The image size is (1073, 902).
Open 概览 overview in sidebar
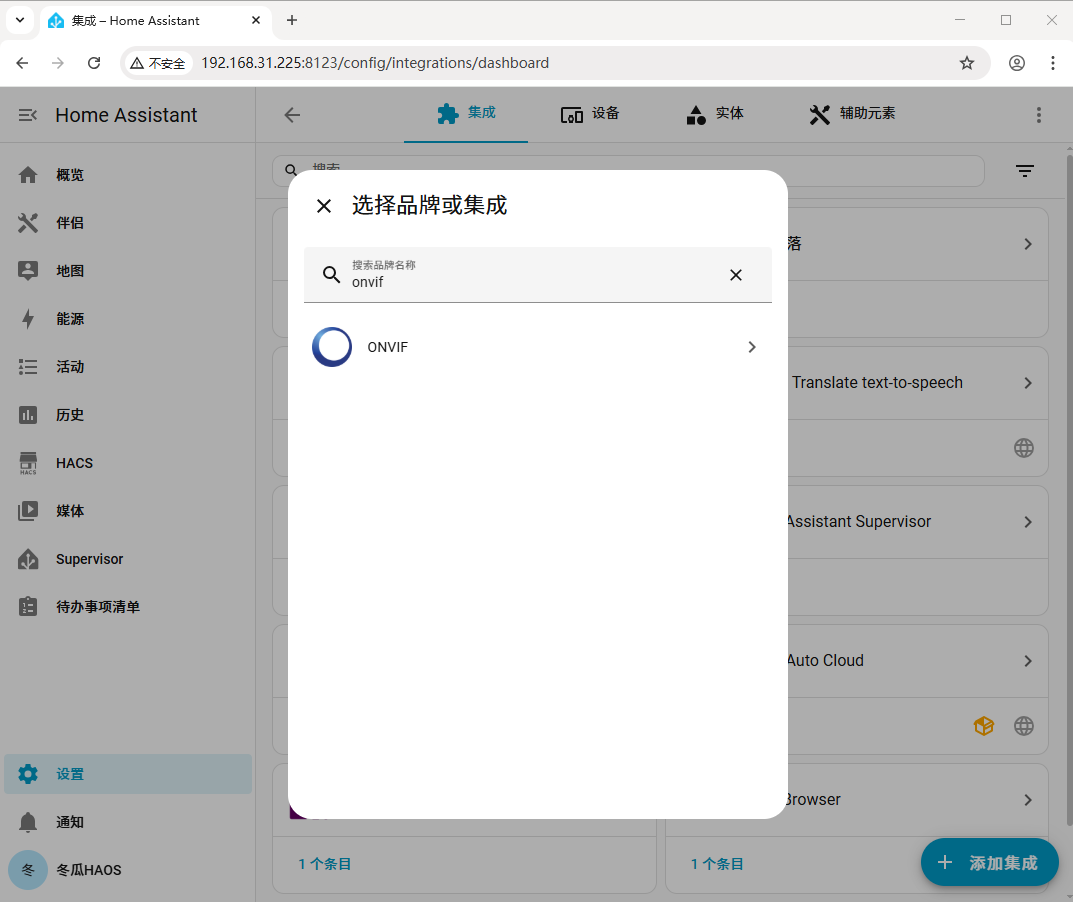tap(128, 175)
